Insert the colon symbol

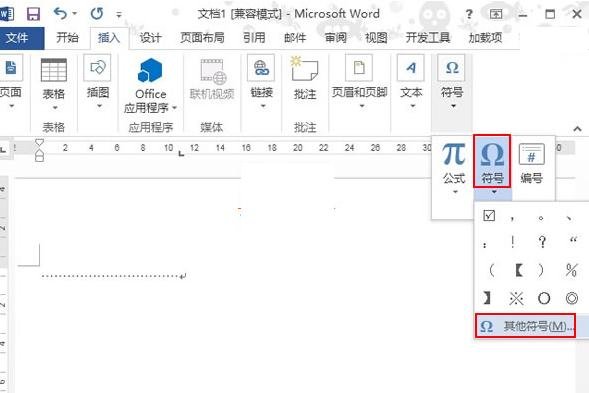pos(485,245)
